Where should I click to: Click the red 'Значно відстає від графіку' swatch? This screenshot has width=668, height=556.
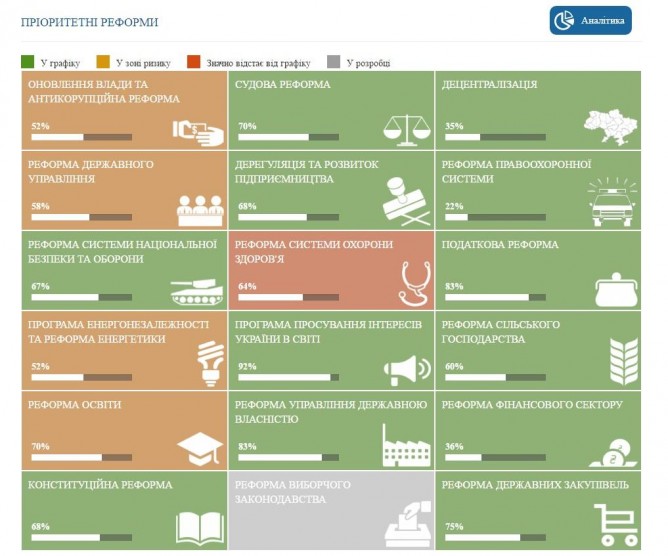point(194,63)
